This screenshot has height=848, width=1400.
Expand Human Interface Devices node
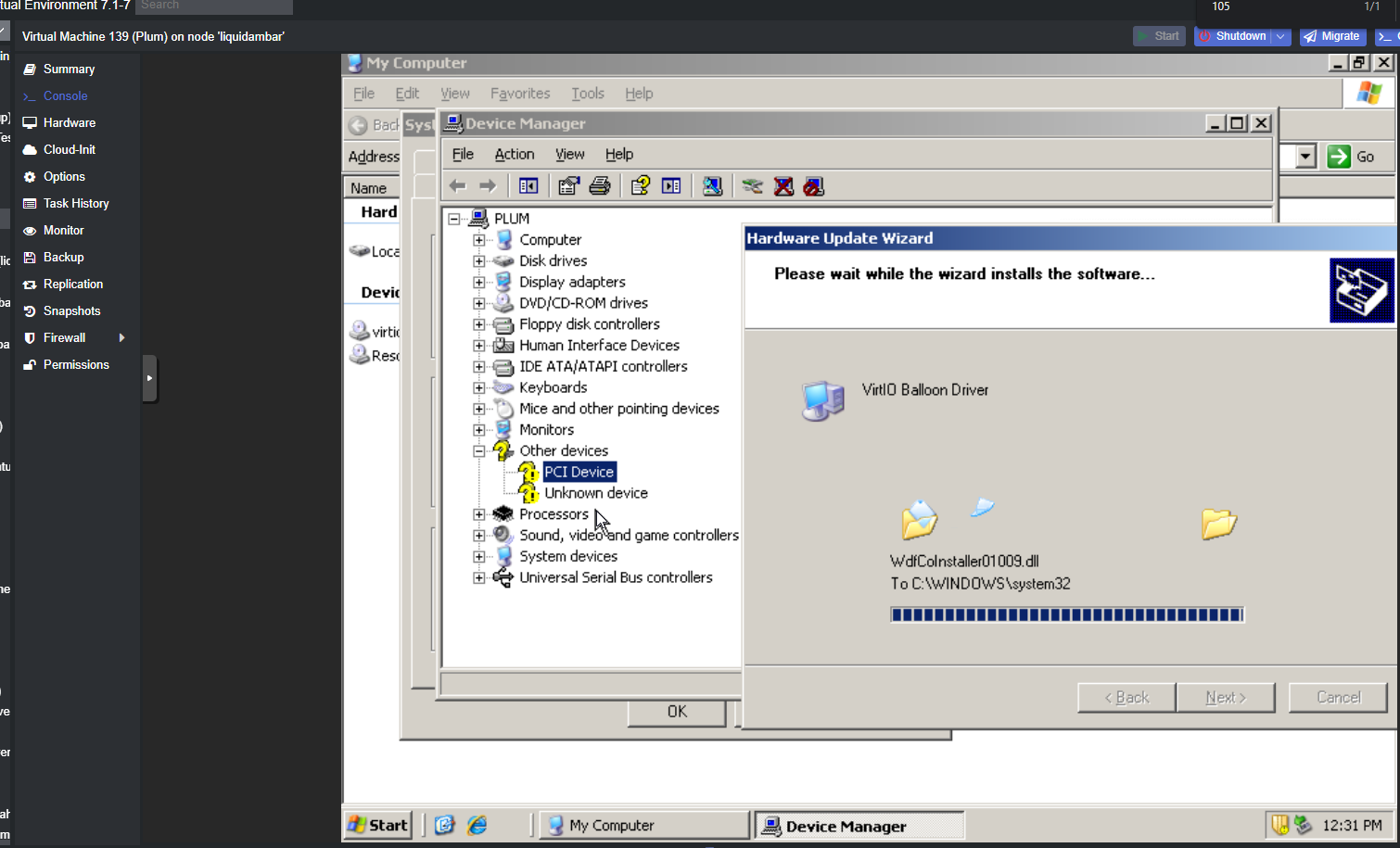point(479,346)
